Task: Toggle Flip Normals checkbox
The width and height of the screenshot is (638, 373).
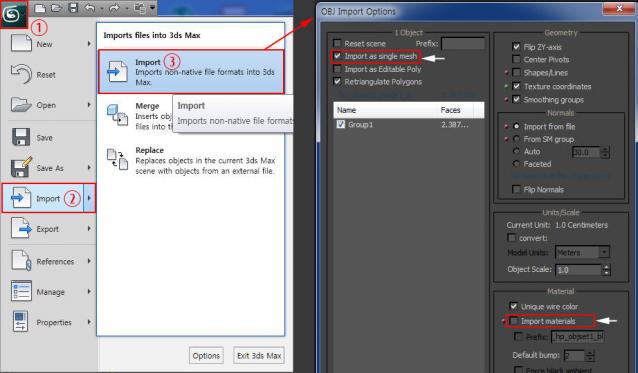Action: [516, 189]
